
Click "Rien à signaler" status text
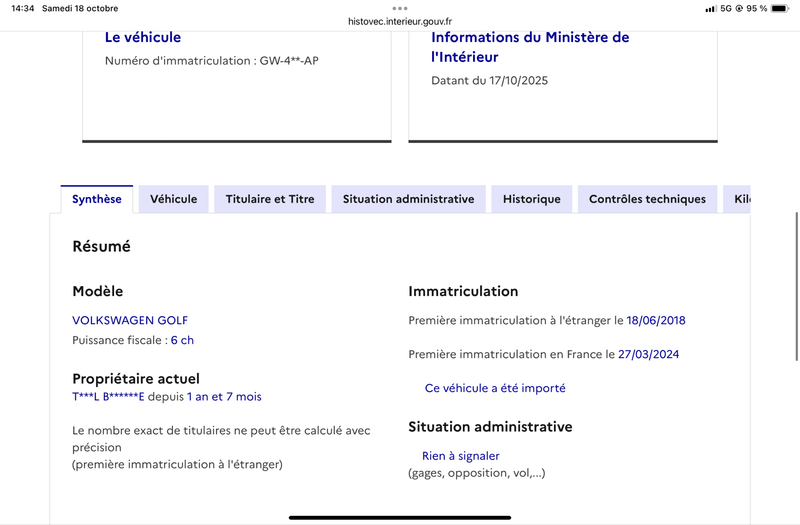[x=460, y=456]
